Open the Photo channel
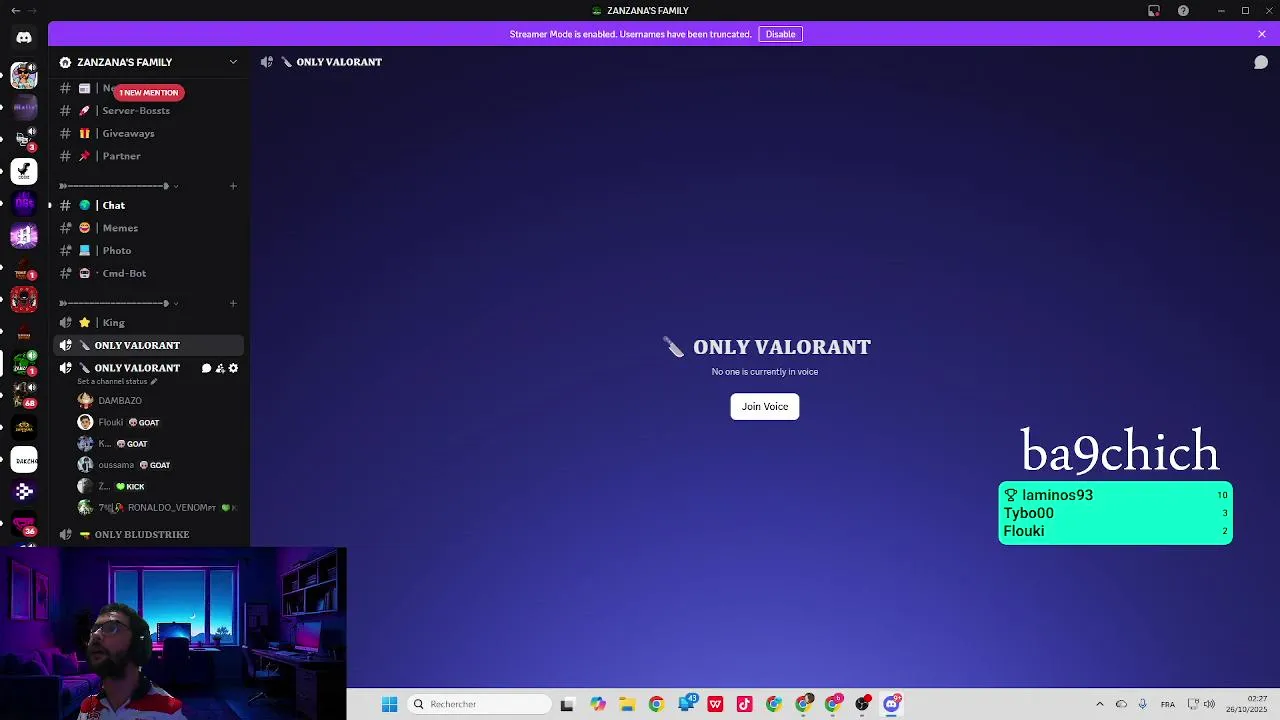The height and width of the screenshot is (720, 1280). 150,251
